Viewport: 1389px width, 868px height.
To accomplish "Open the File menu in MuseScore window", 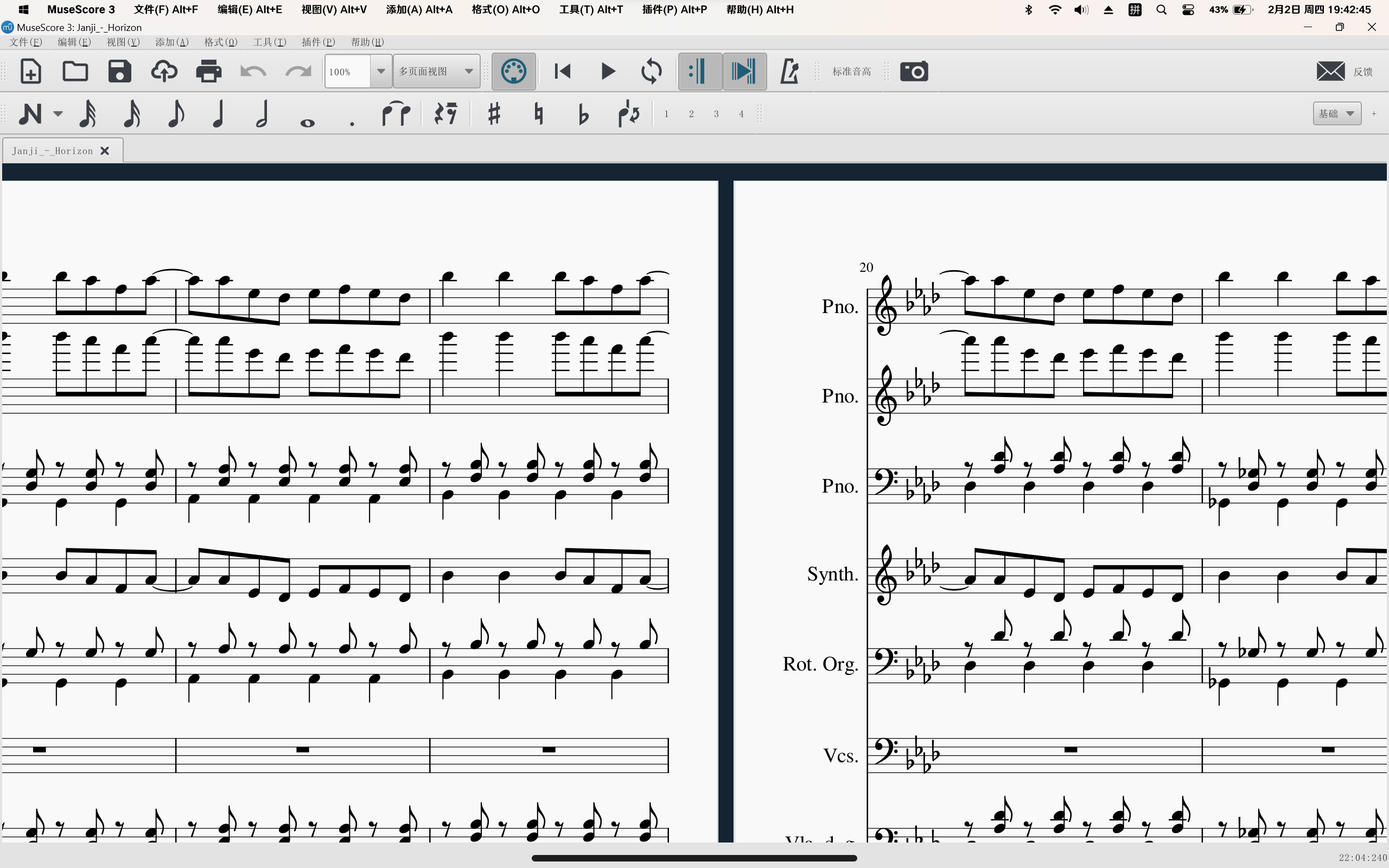I will tap(26, 42).
